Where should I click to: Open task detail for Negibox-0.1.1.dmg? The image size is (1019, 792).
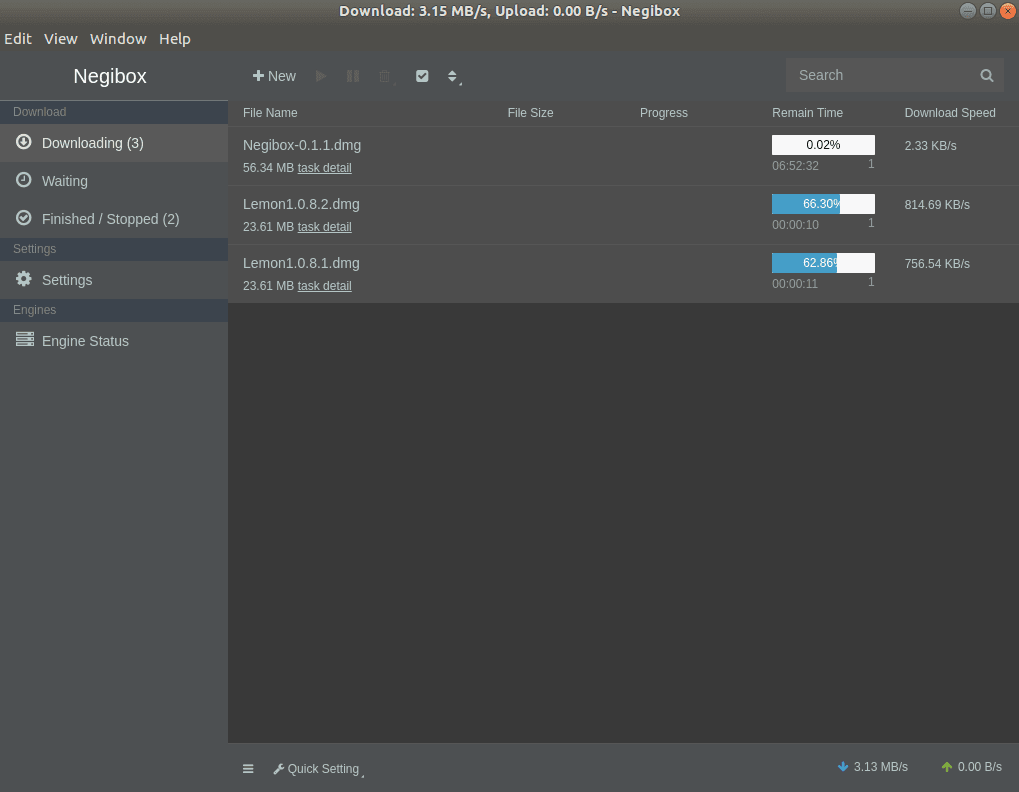324,168
